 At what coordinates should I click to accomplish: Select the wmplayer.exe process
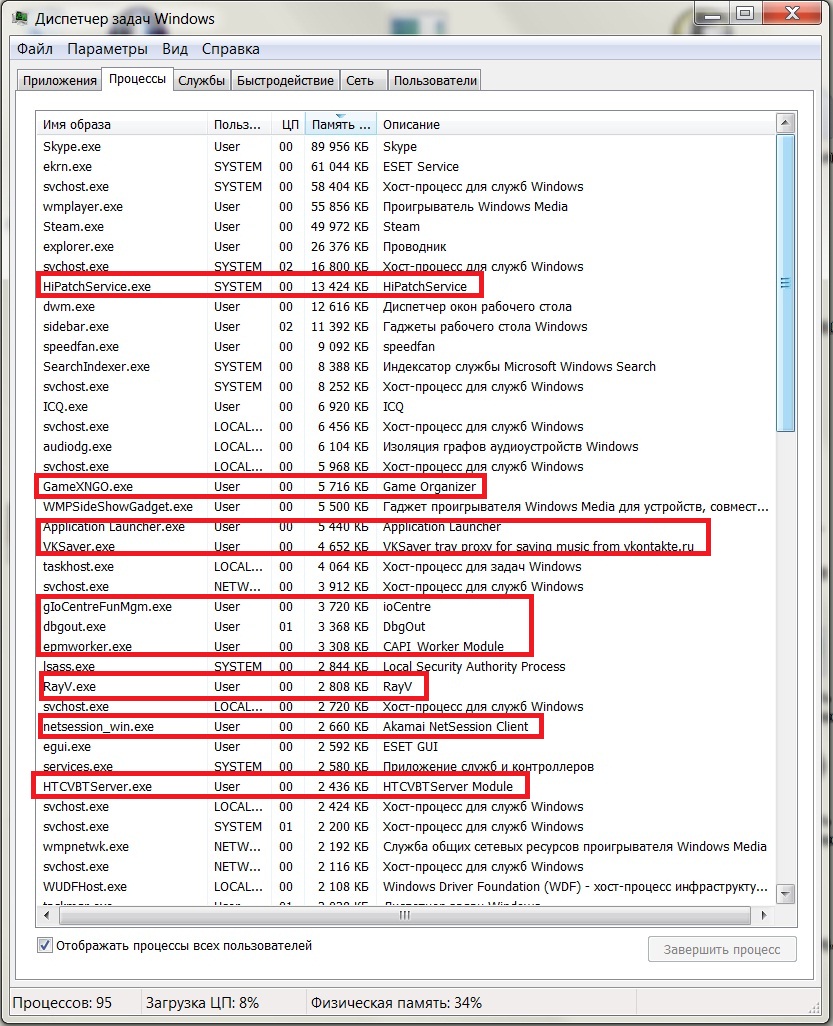point(406,207)
